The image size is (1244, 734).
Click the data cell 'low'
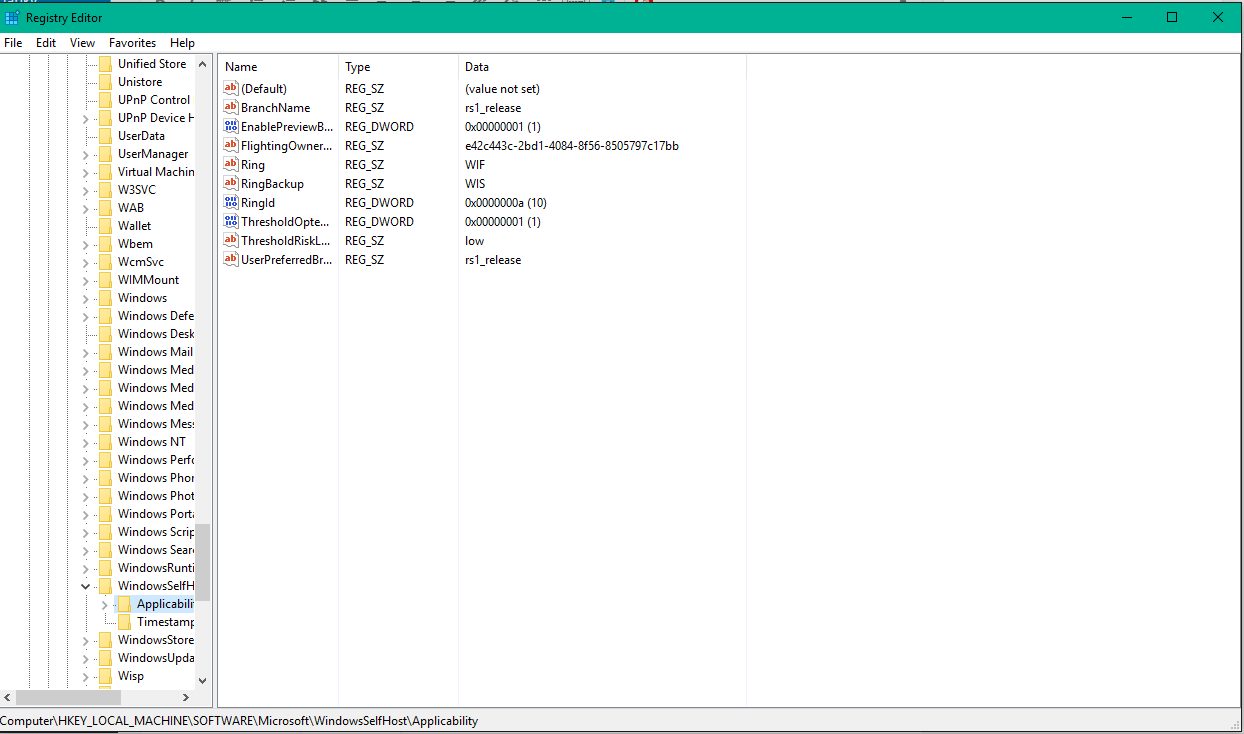coord(474,240)
